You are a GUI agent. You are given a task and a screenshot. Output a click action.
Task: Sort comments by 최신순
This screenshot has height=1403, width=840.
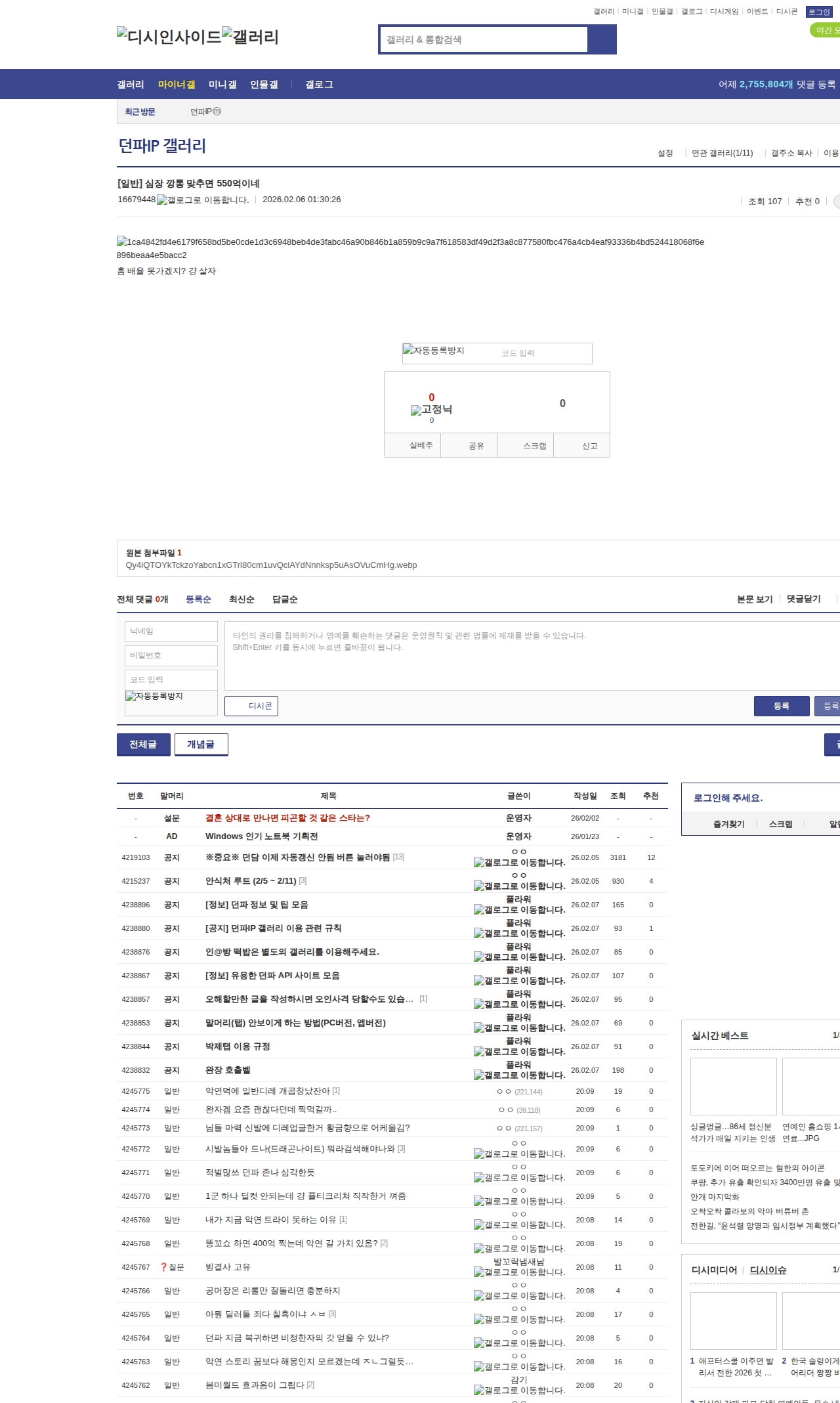pyautogui.click(x=241, y=599)
